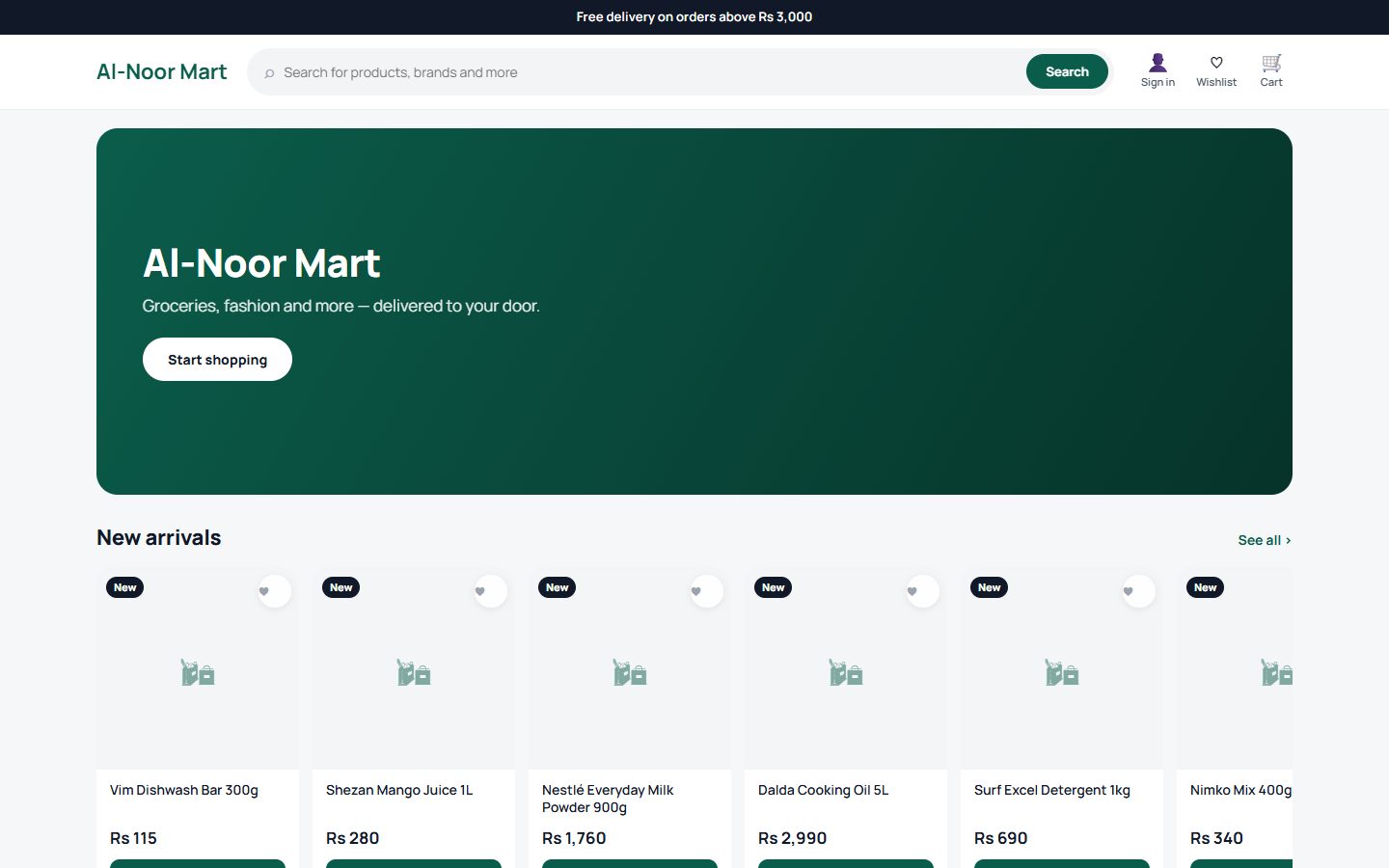Click the hero tagline about groceries and fashion

341,306
